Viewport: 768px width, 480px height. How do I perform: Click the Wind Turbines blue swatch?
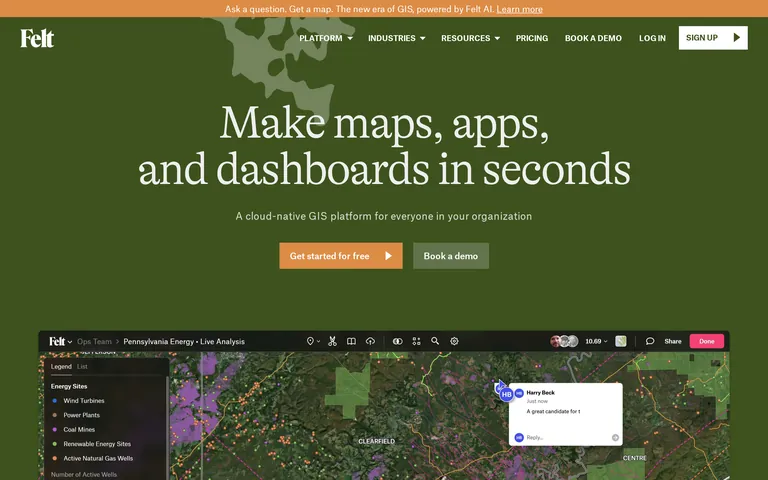point(54,401)
